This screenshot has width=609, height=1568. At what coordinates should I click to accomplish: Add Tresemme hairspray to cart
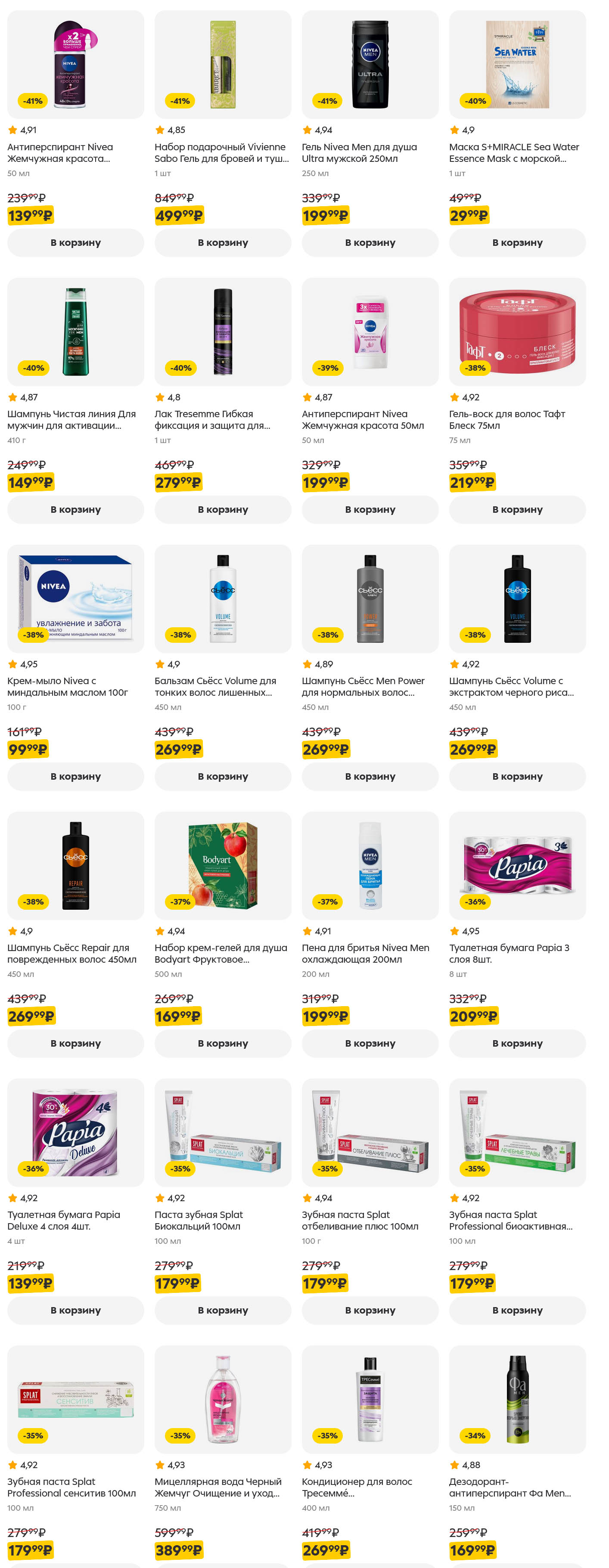pos(222,509)
